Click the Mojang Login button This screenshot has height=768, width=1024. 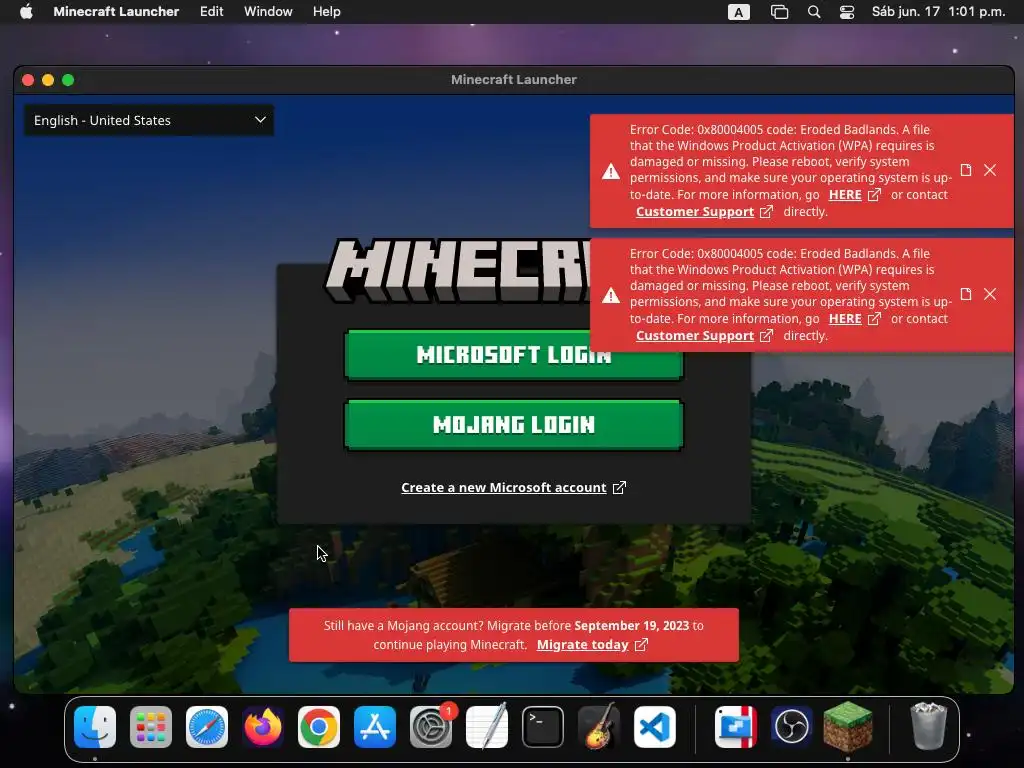513,424
